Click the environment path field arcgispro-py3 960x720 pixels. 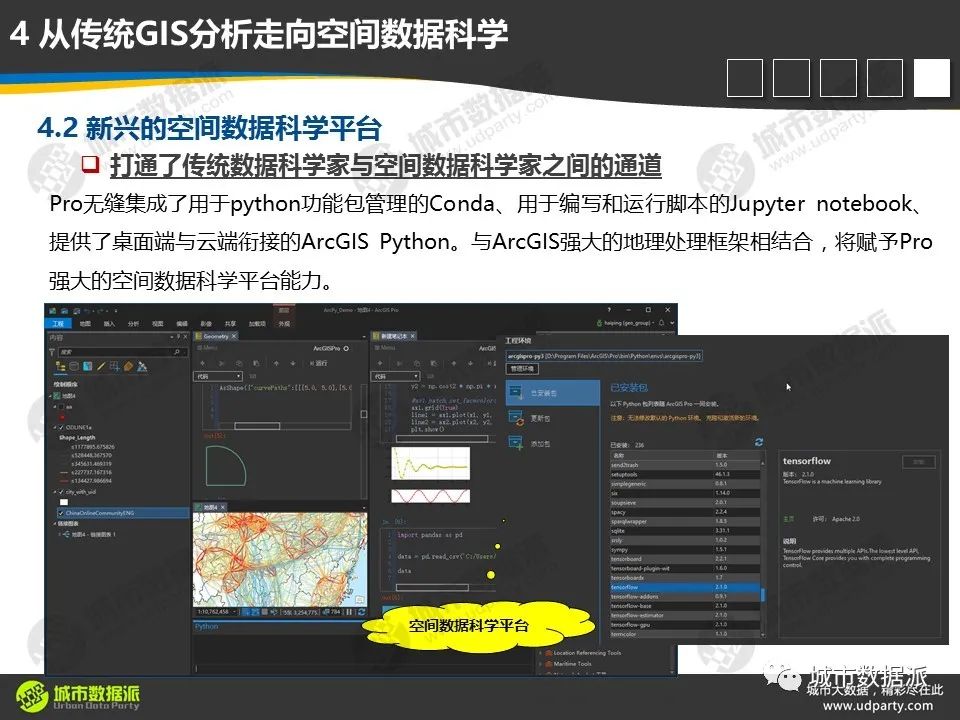click(604, 356)
